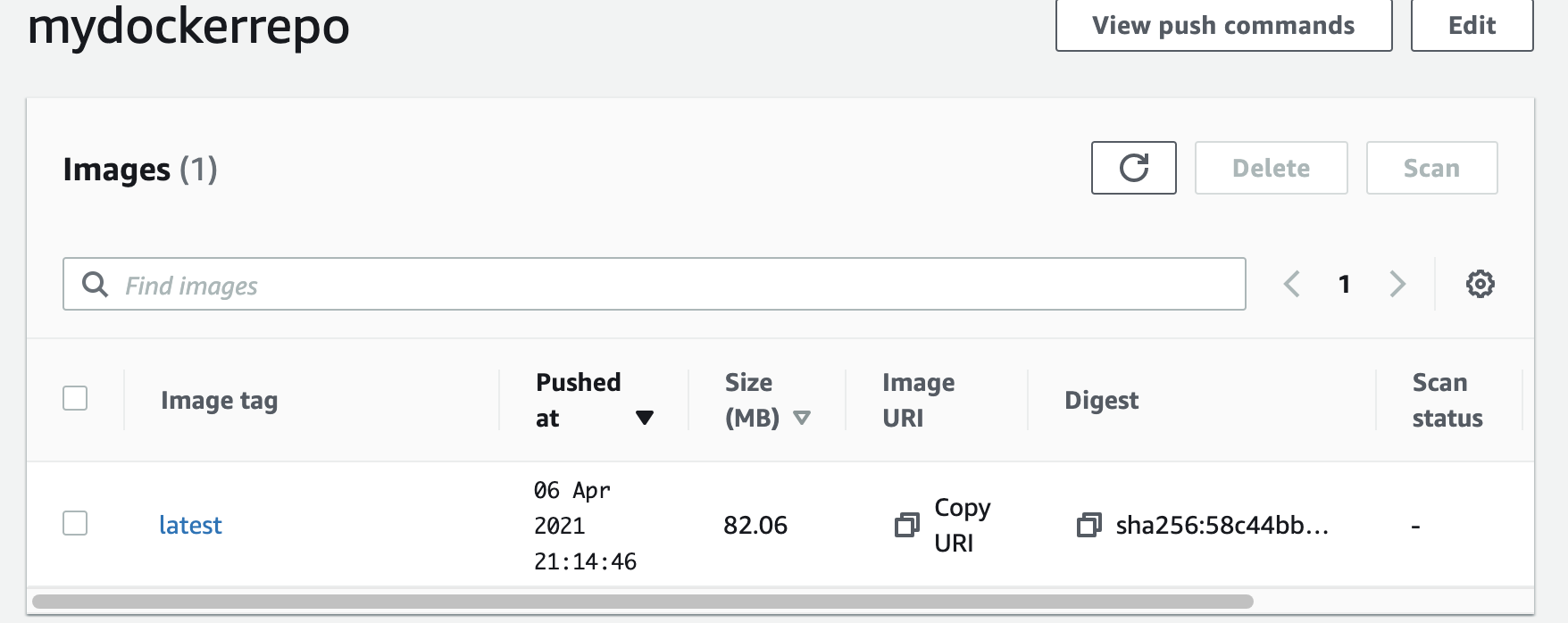Click the Digest column header
The image size is (1568, 623).
1101,401
